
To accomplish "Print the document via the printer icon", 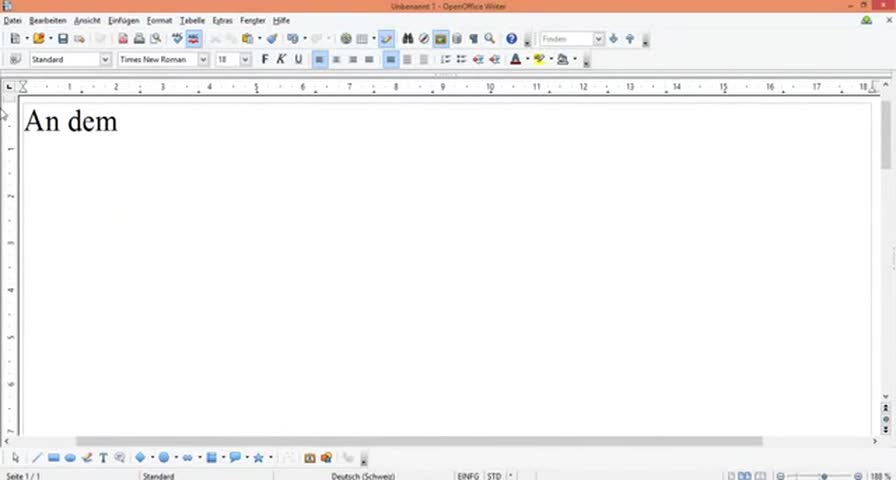I will point(139,39).
